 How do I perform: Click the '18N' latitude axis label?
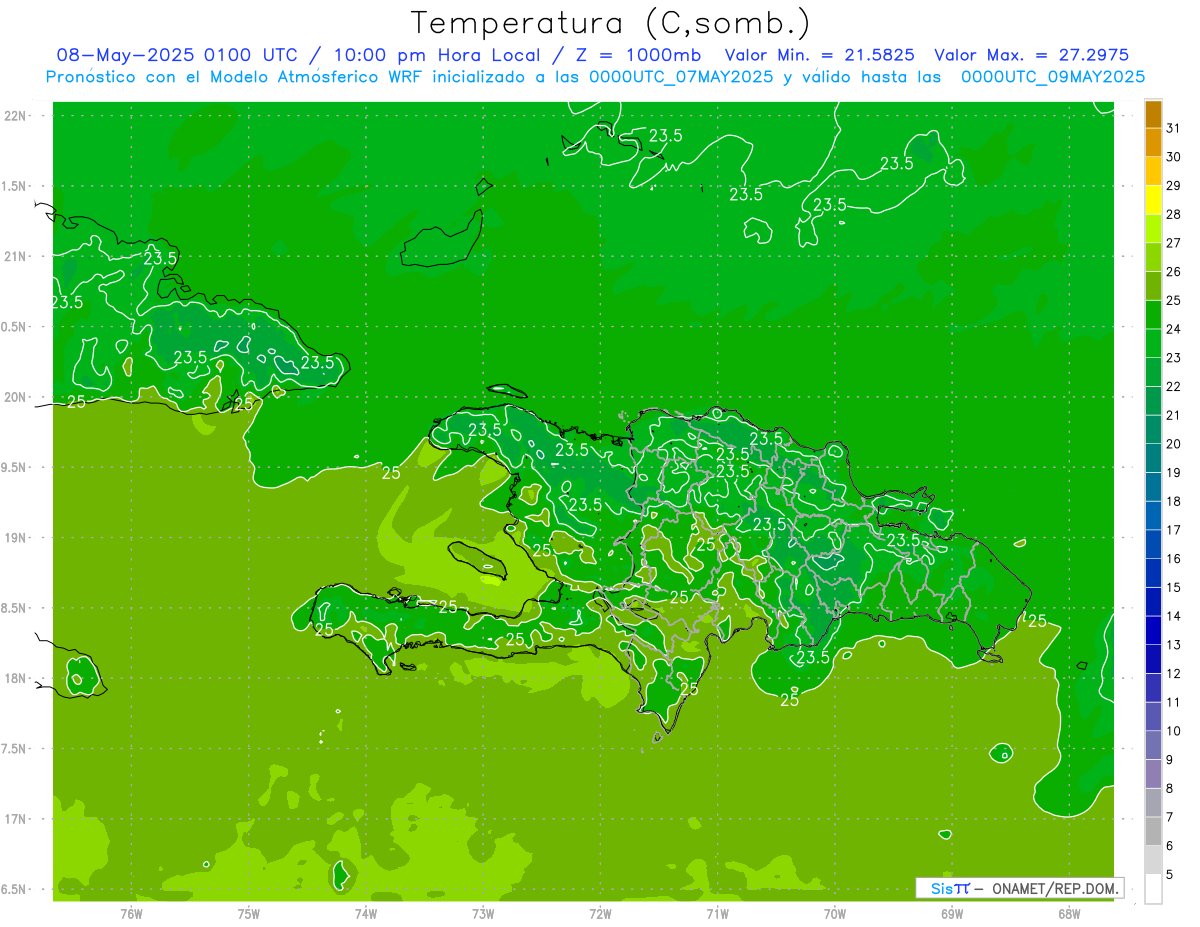[15, 678]
